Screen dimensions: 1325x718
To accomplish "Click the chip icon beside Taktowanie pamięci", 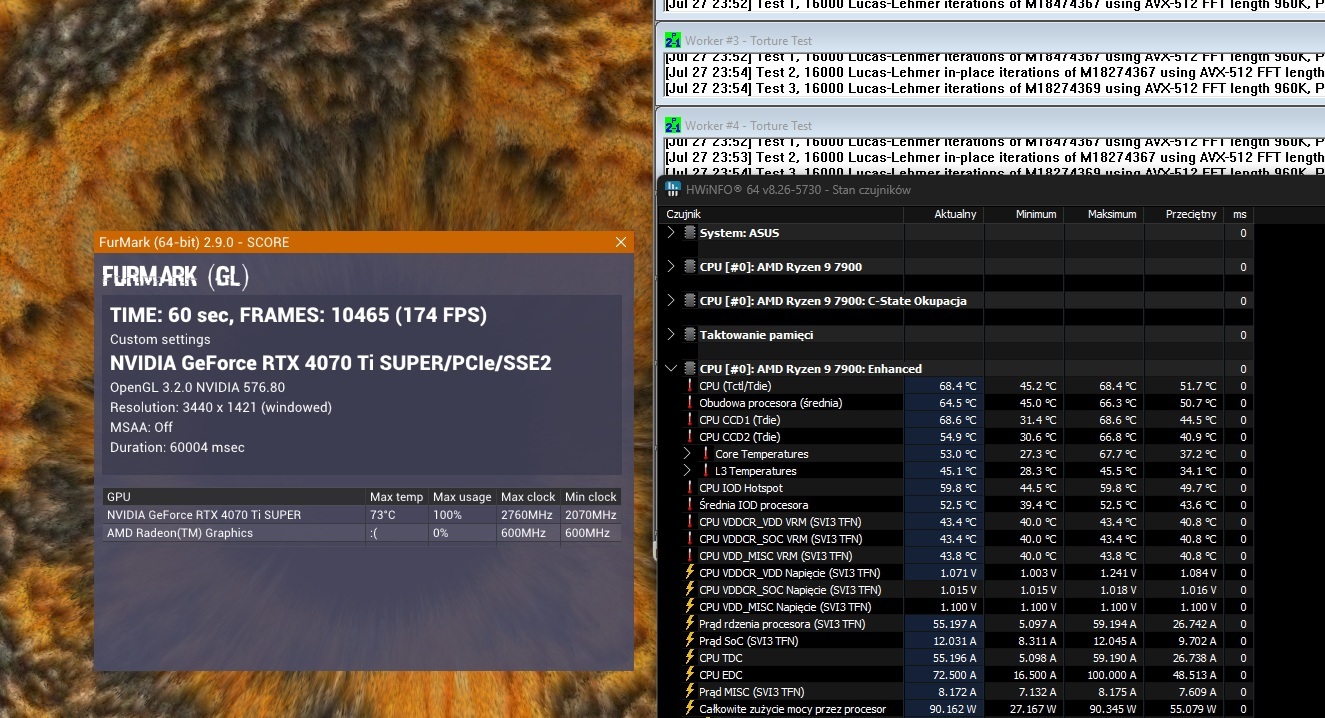I will 689,335.
